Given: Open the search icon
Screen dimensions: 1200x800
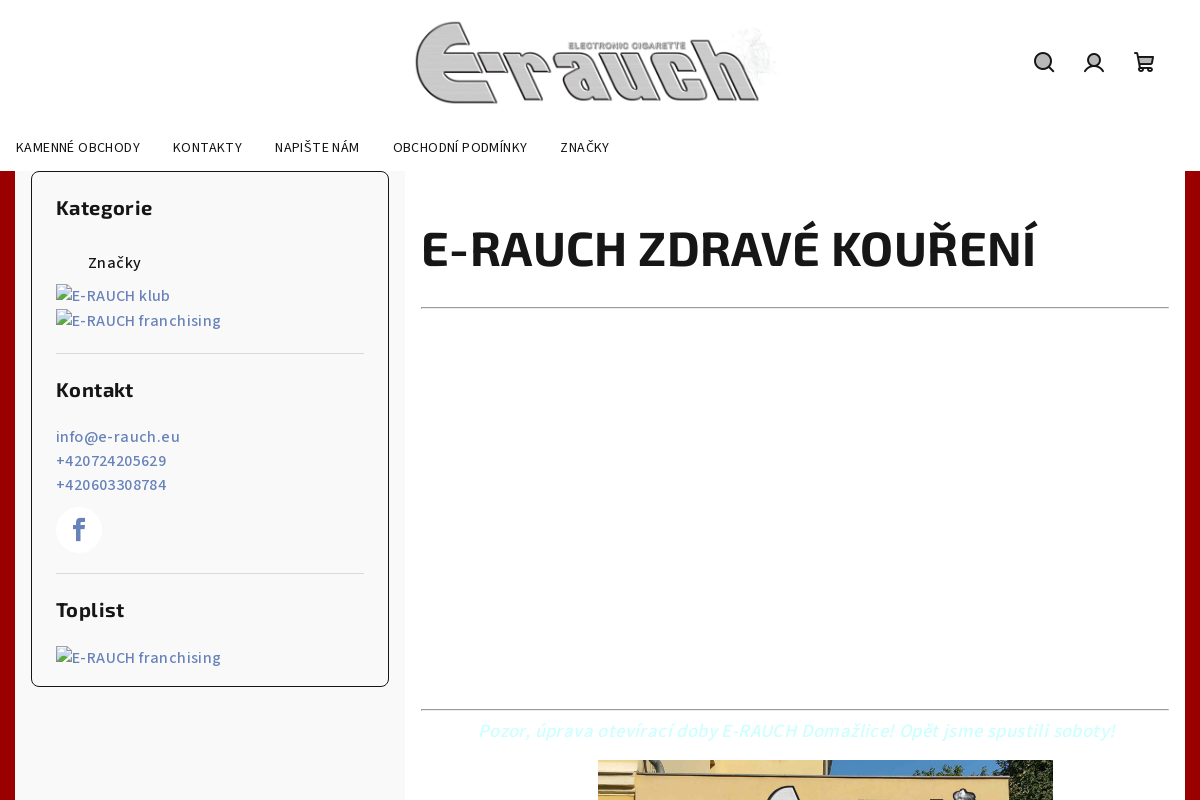Looking at the screenshot, I should [1043, 60].
